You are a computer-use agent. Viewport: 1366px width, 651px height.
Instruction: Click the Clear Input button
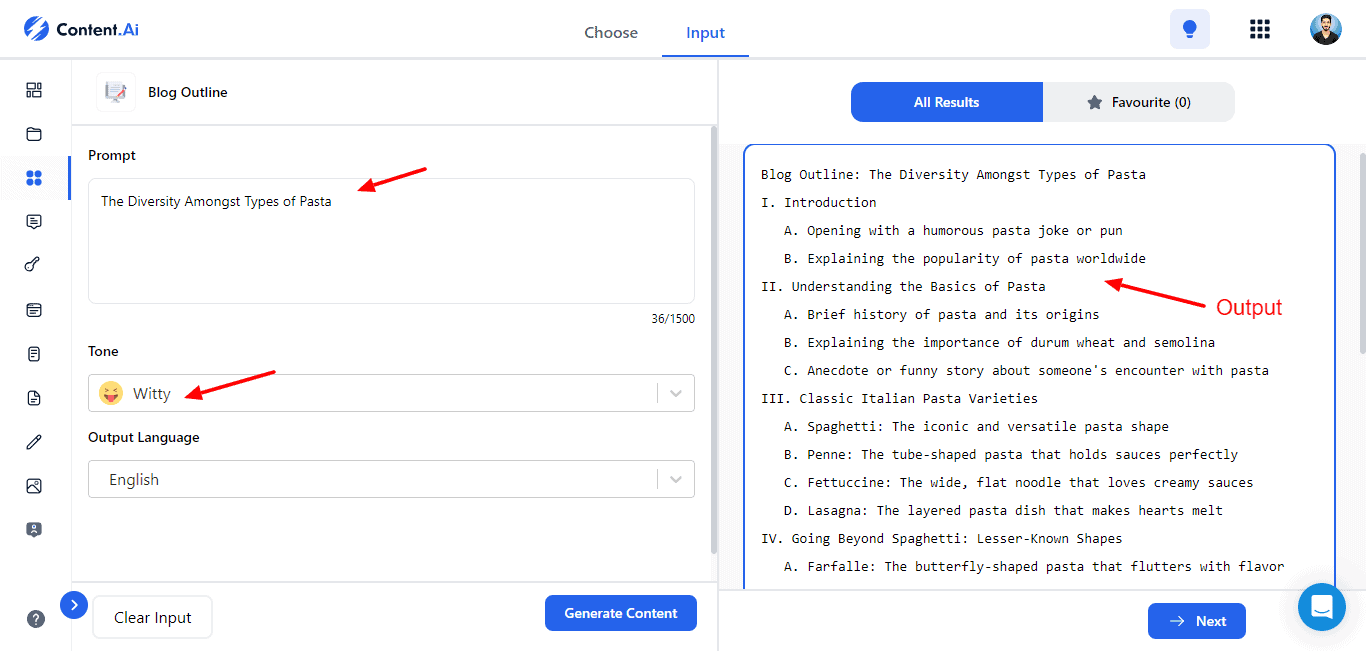(152, 617)
